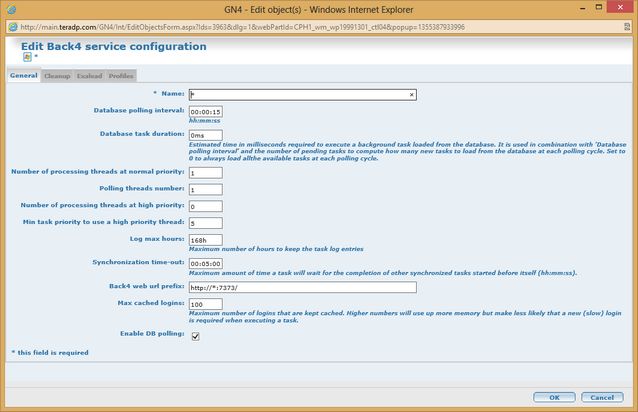Image resolution: width=638 pixels, height=412 pixels.
Task: Edit the Polling threads number field
Action: coord(205,190)
